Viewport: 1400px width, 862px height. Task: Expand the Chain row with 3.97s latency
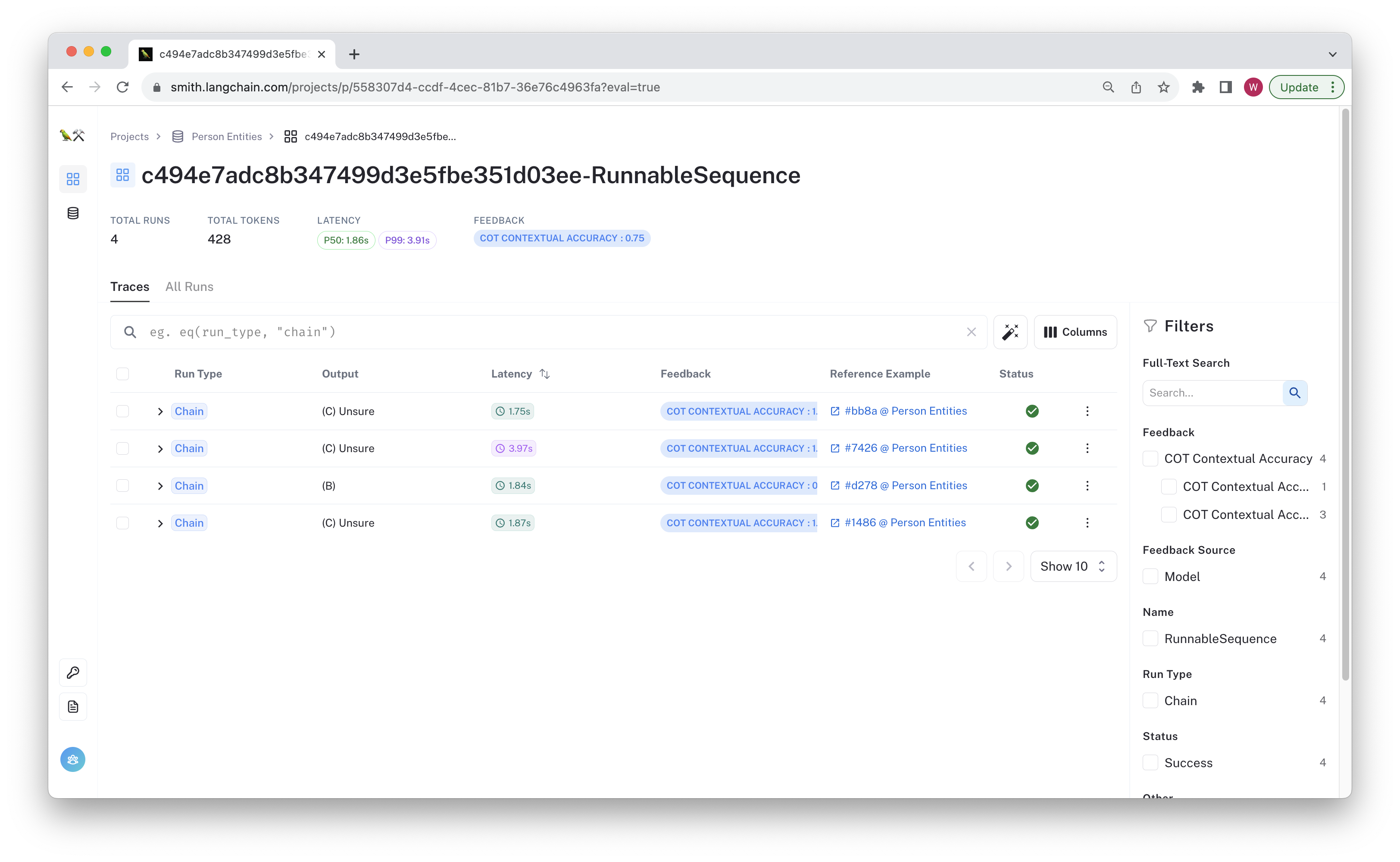point(160,448)
